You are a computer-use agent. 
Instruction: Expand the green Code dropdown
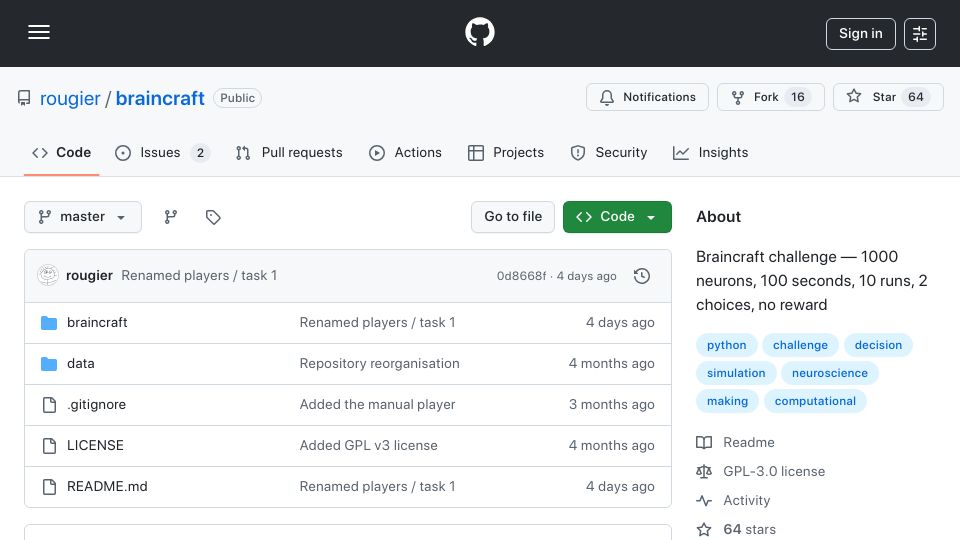tap(617, 217)
